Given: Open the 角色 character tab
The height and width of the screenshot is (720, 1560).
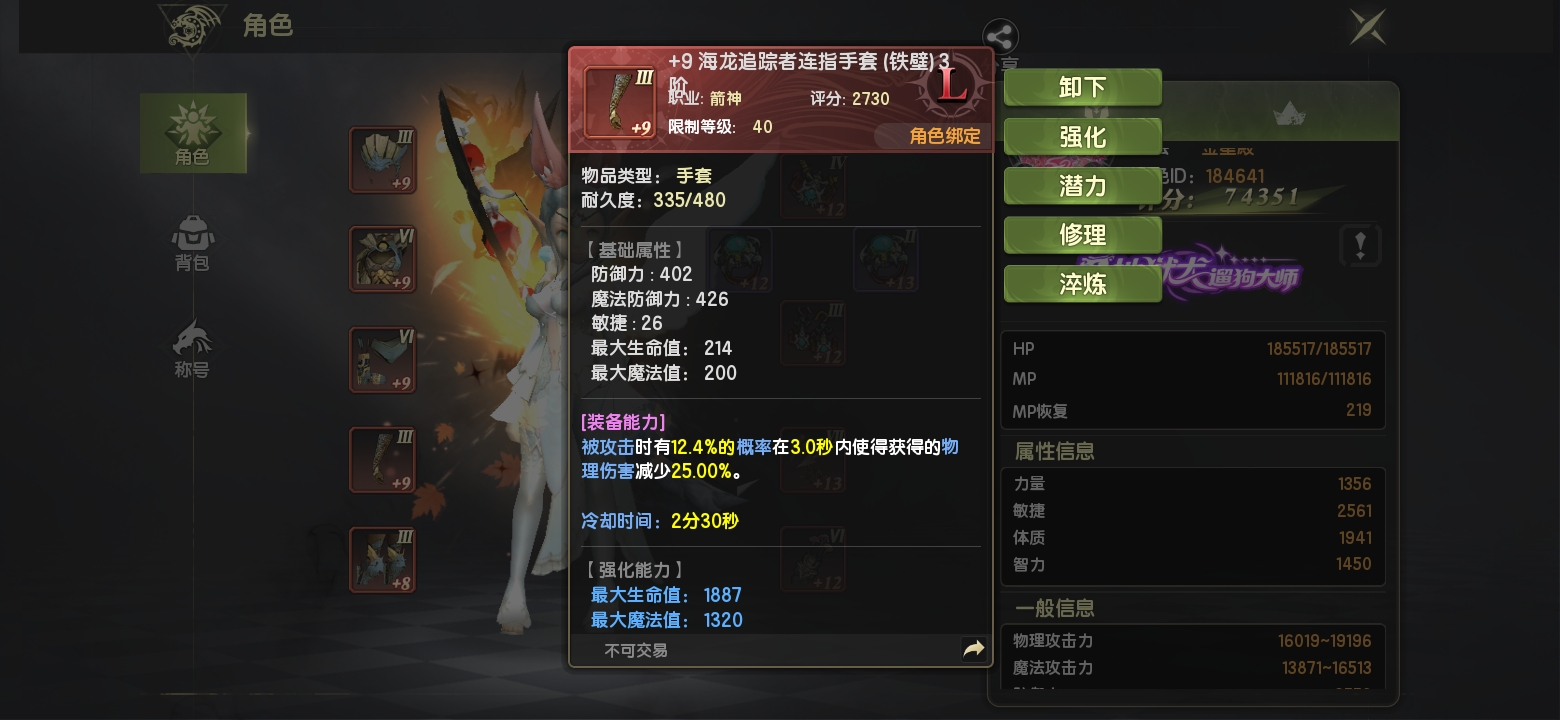Looking at the screenshot, I should tap(193, 133).
